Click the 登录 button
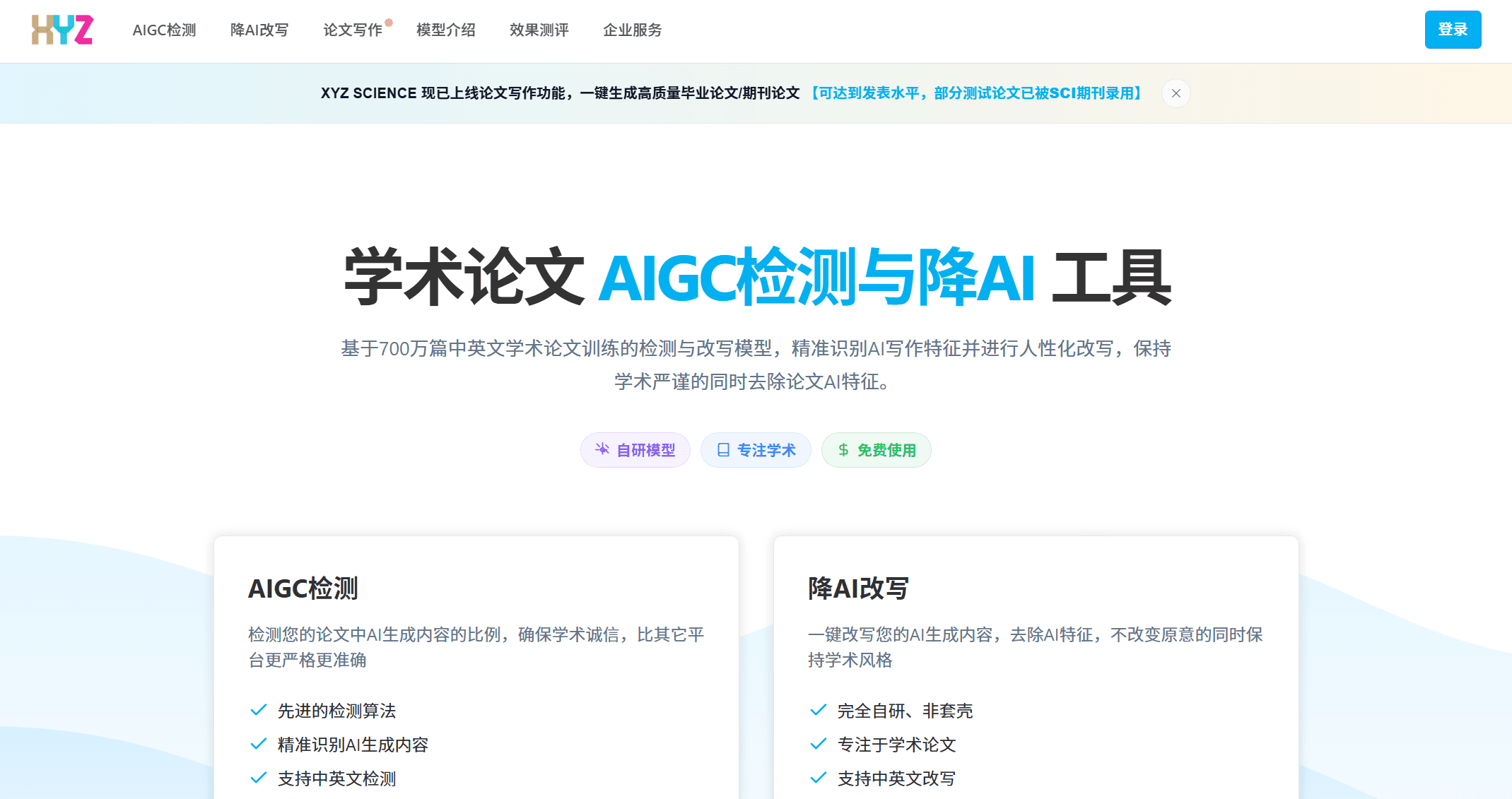Screen dimensions: 1512x799 (1453, 30)
